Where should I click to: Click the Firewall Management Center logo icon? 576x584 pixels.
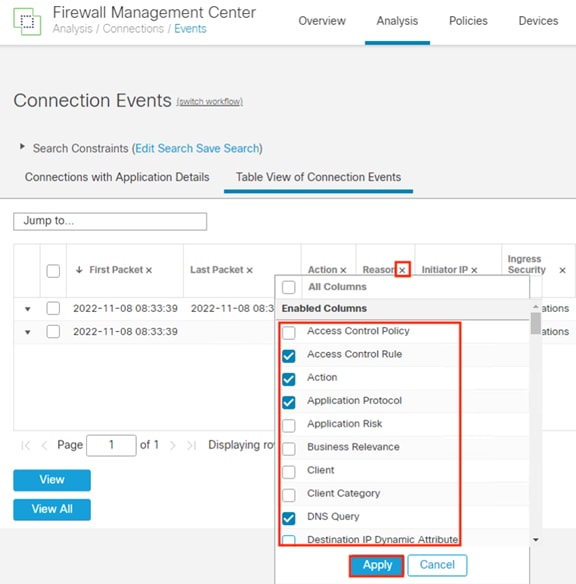pyautogui.click(x=27, y=22)
